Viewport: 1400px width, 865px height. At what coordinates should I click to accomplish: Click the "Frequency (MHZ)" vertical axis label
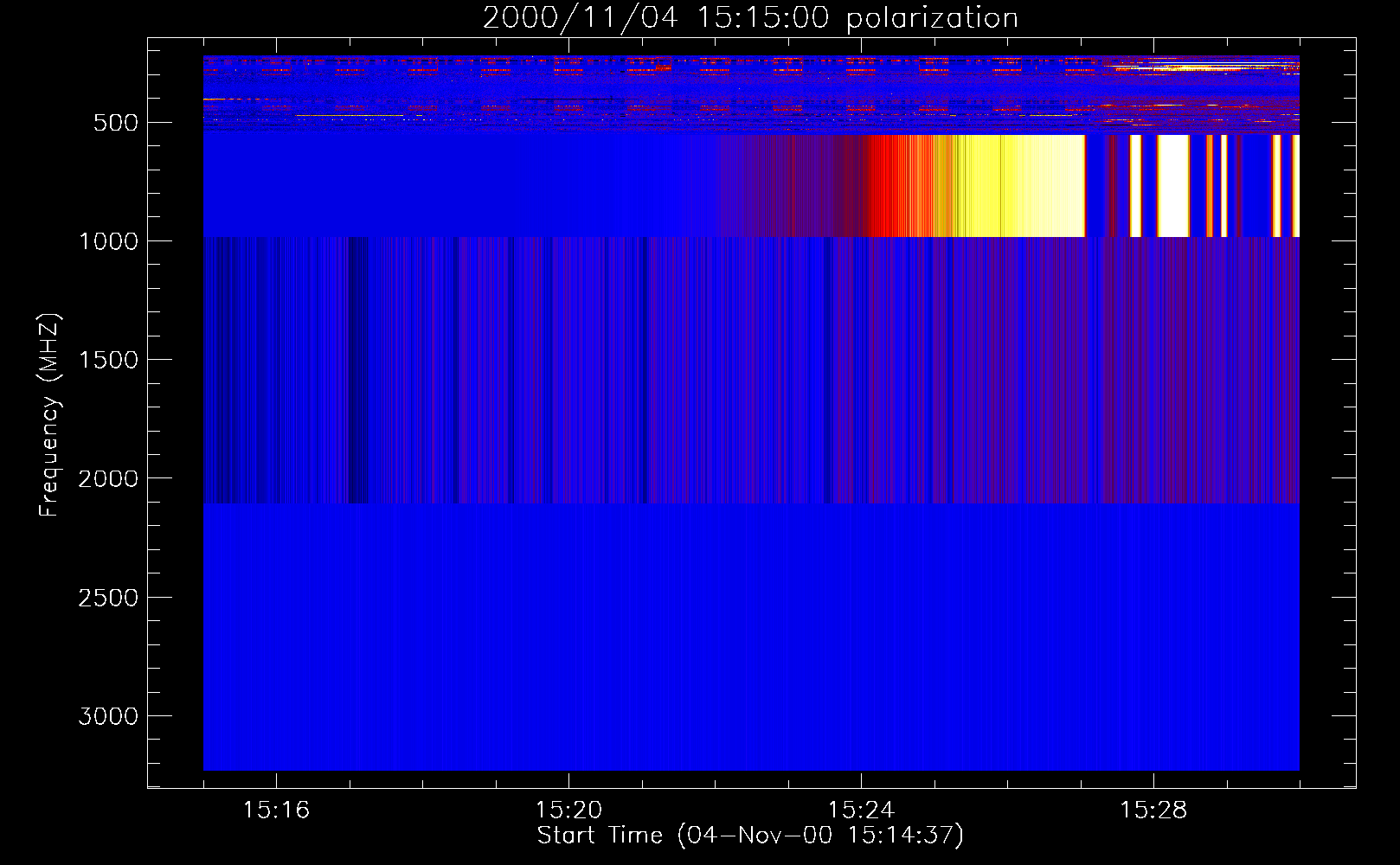(49, 415)
